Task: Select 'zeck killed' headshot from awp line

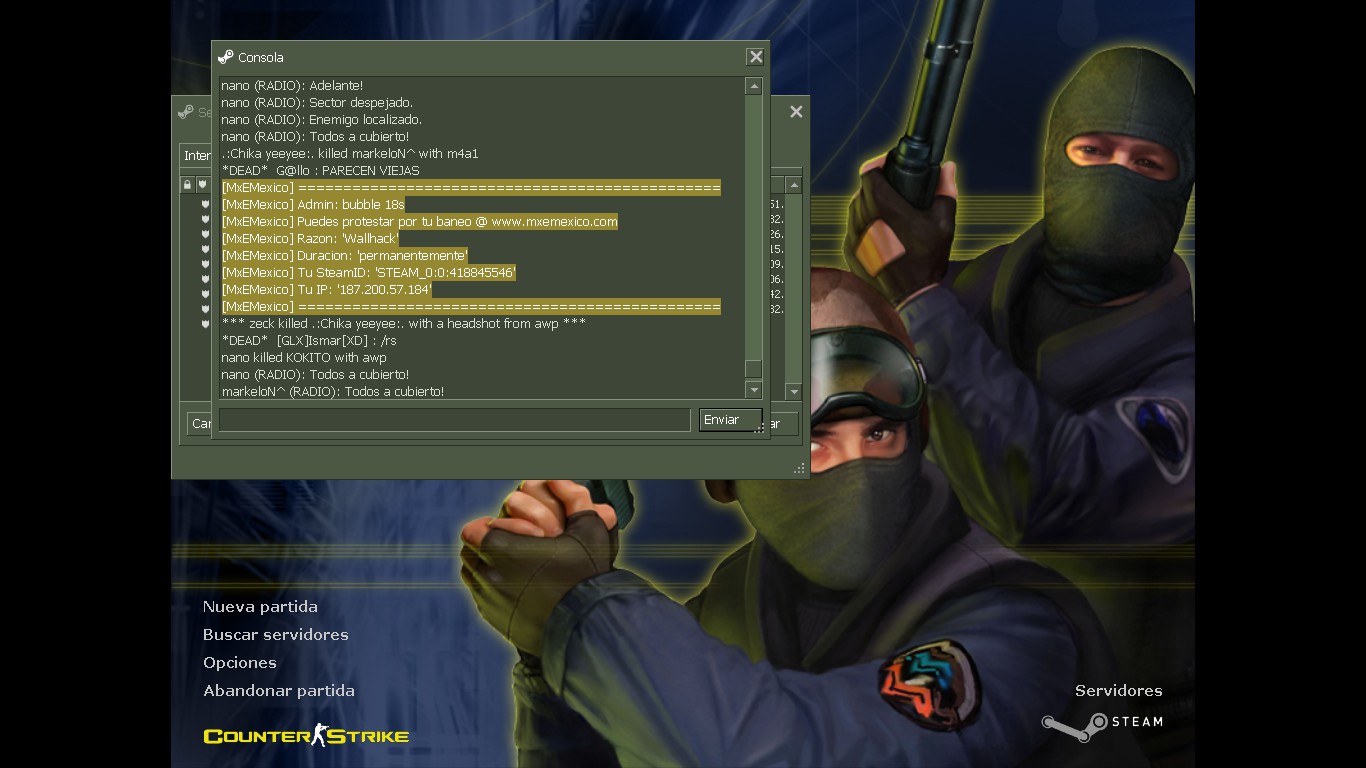Action: [x=403, y=324]
